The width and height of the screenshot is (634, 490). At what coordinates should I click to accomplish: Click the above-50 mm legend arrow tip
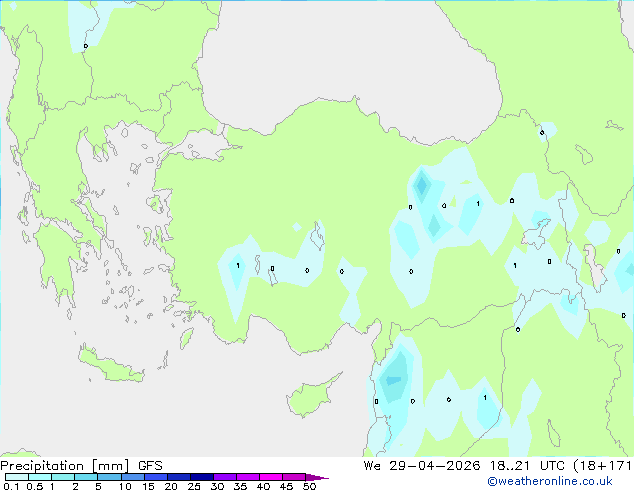click(317, 477)
